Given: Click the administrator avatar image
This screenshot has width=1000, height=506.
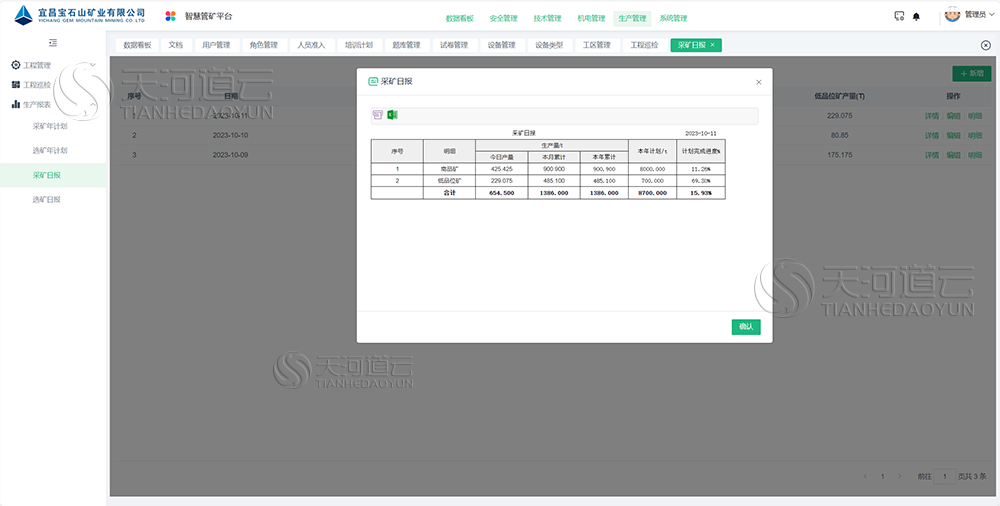Looking at the screenshot, I should [952, 14].
